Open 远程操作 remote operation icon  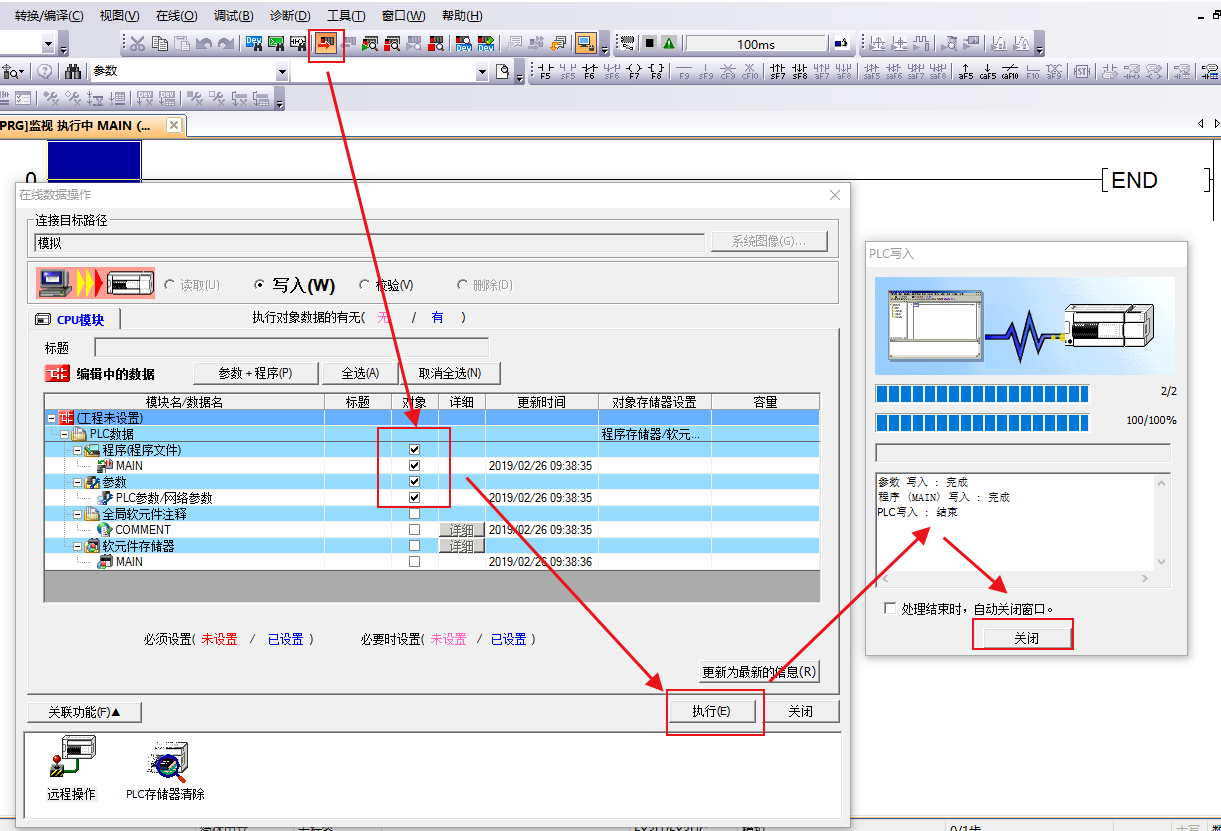coord(71,769)
